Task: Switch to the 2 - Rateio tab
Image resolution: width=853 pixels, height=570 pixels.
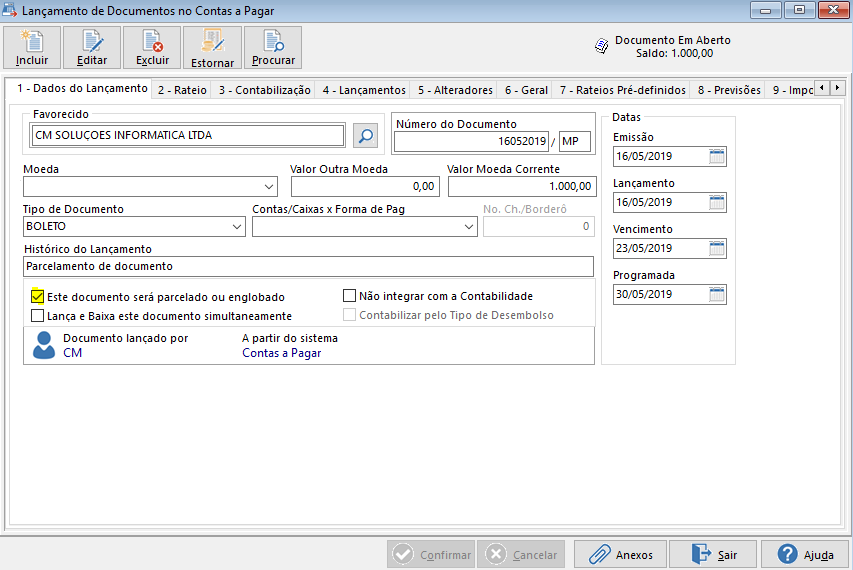Action: click(182, 90)
